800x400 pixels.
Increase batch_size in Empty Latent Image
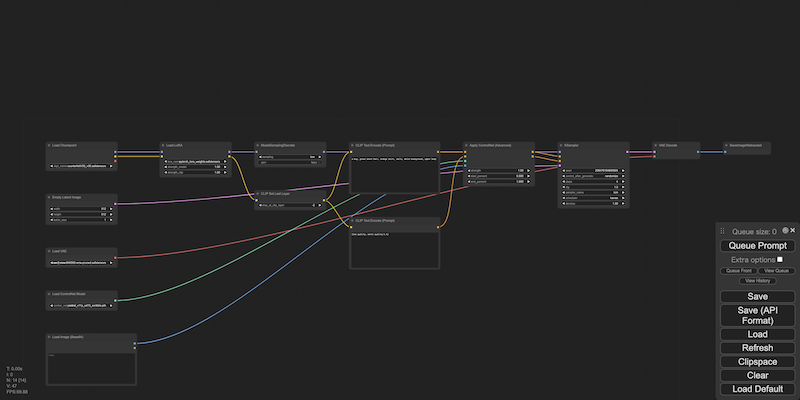click(x=112, y=220)
